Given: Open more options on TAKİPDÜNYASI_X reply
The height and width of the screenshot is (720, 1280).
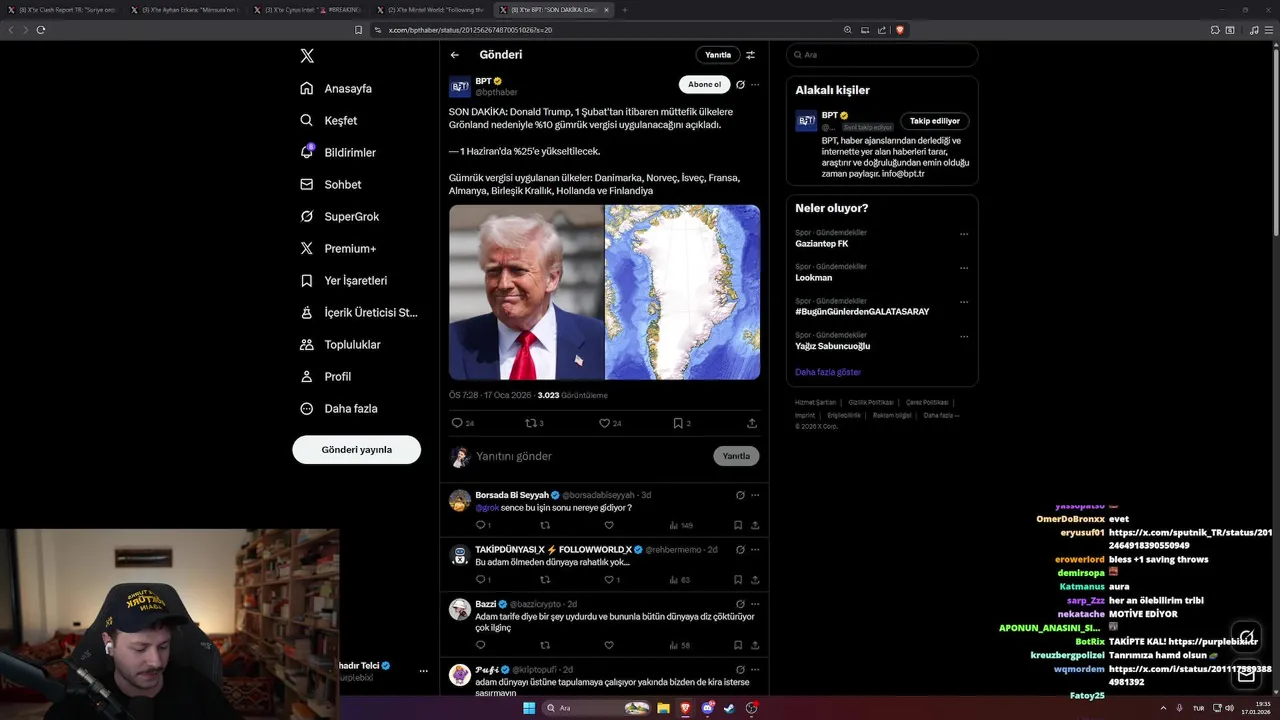Looking at the screenshot, I should 755,549.
